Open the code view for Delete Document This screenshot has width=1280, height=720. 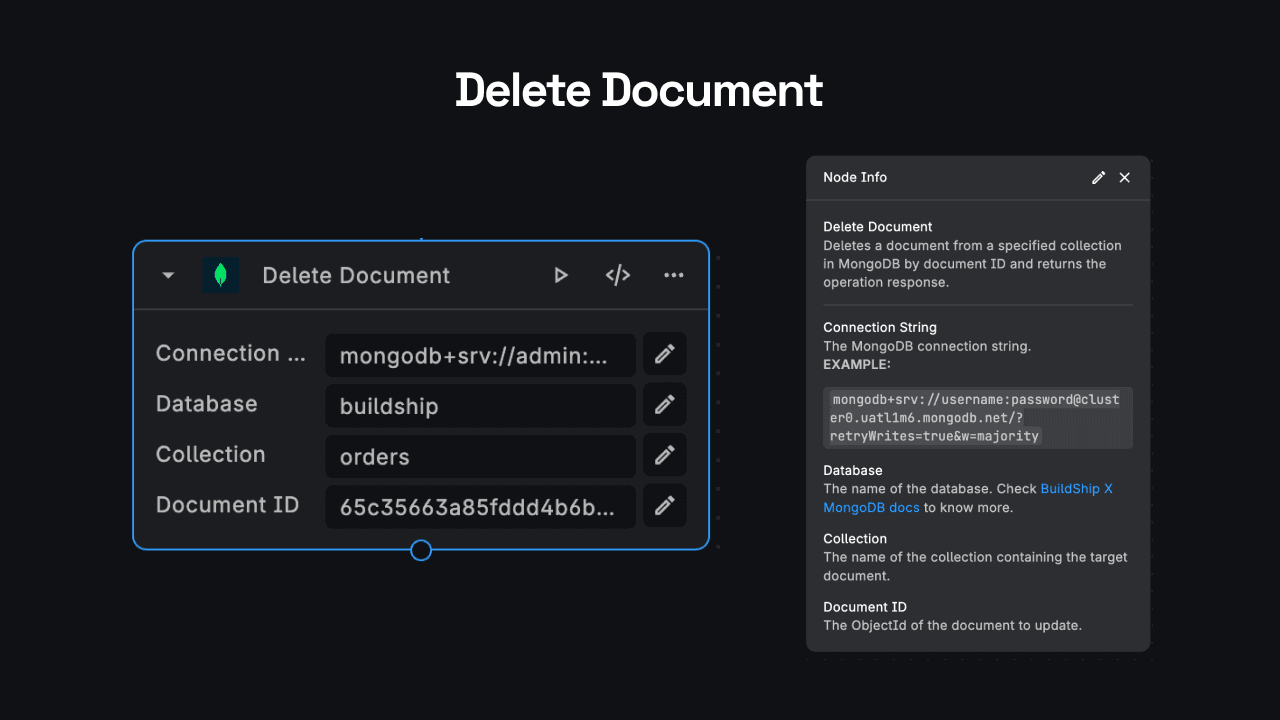click(x=617, y=275)
